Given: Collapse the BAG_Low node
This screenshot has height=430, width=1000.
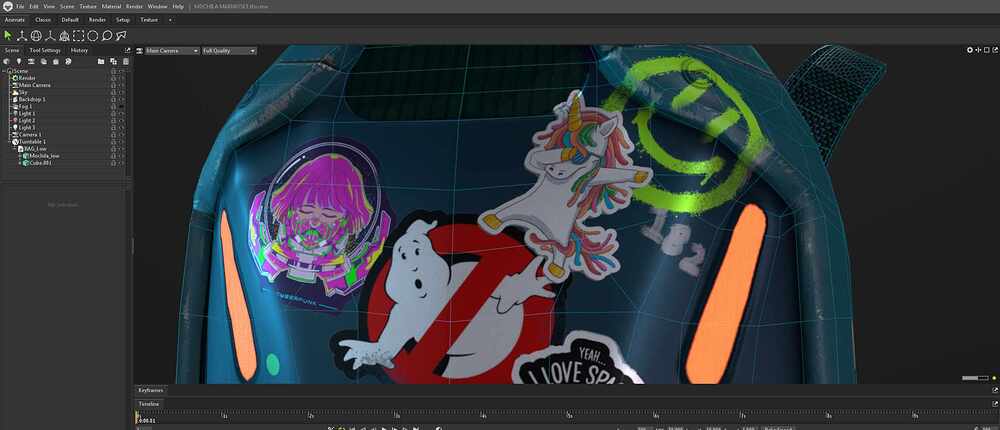Looking at the screenshot, I should click(15, 149).
